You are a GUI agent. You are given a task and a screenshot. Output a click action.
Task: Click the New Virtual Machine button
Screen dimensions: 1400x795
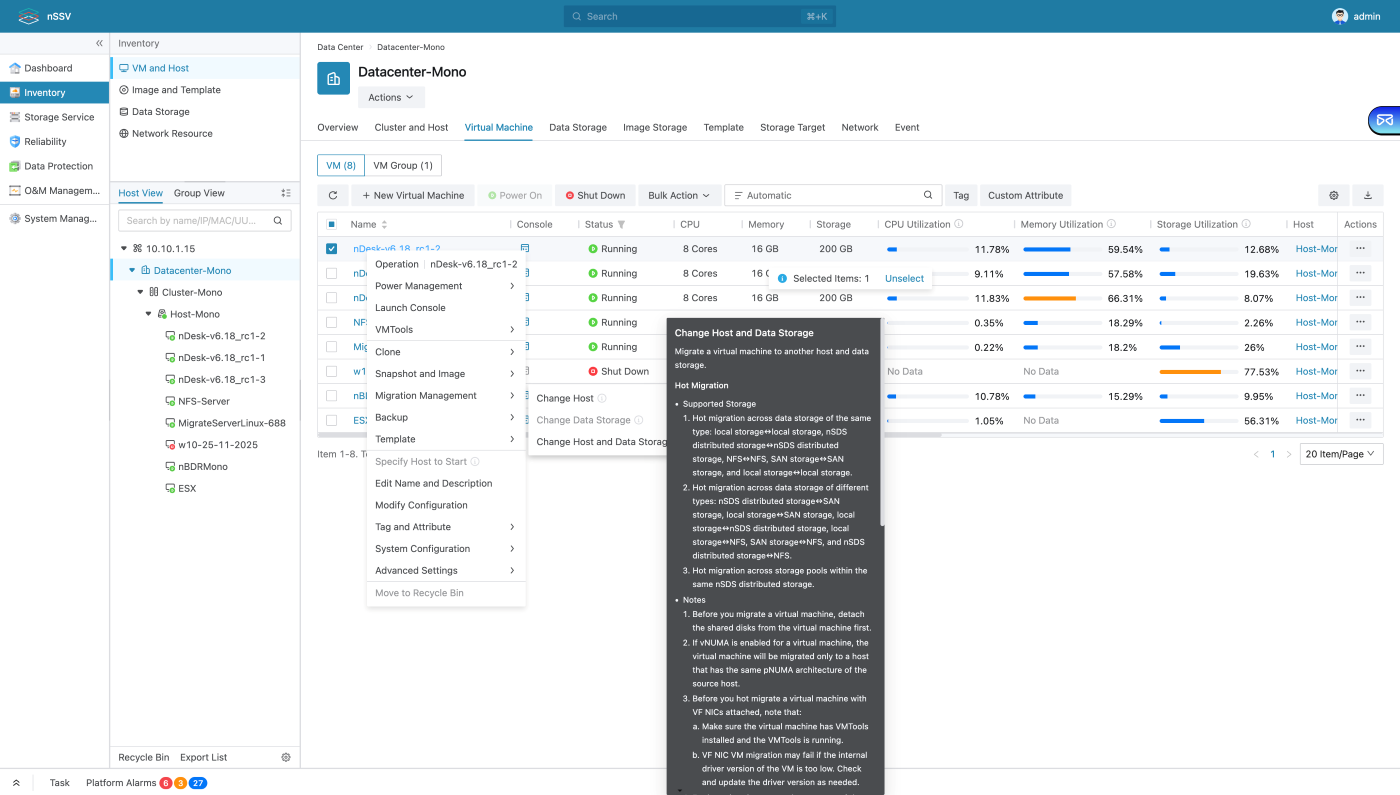tap(413, 195)
